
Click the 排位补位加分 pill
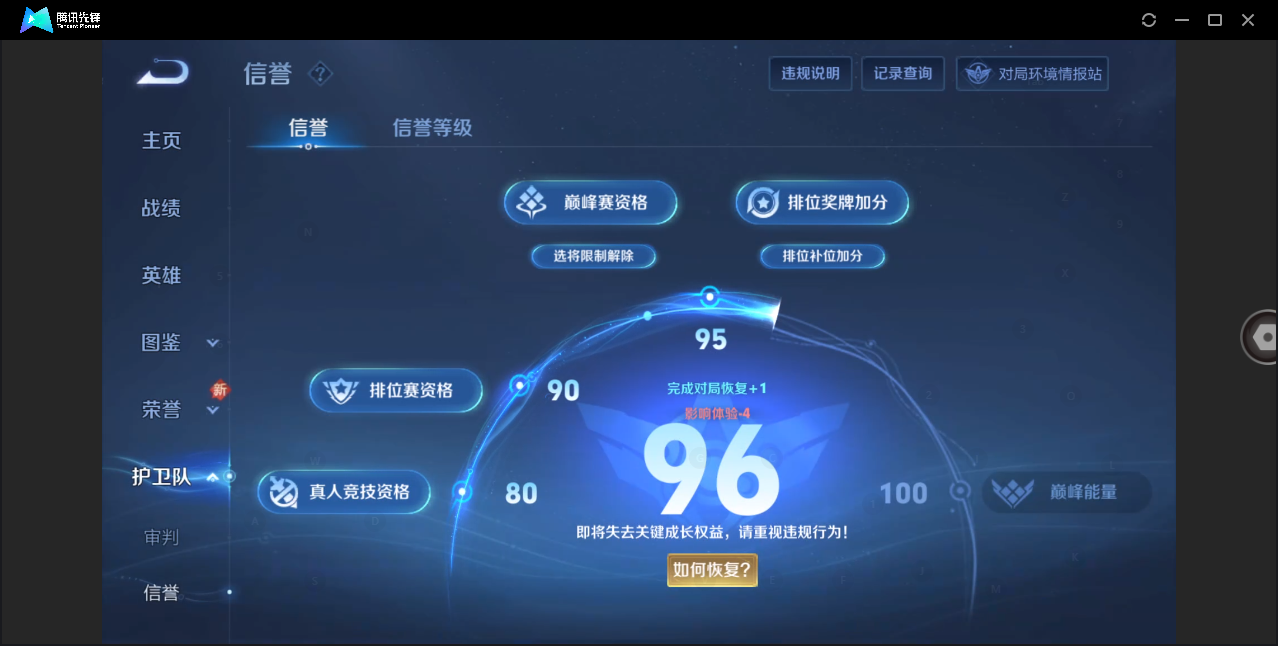[x=823, y=256]
